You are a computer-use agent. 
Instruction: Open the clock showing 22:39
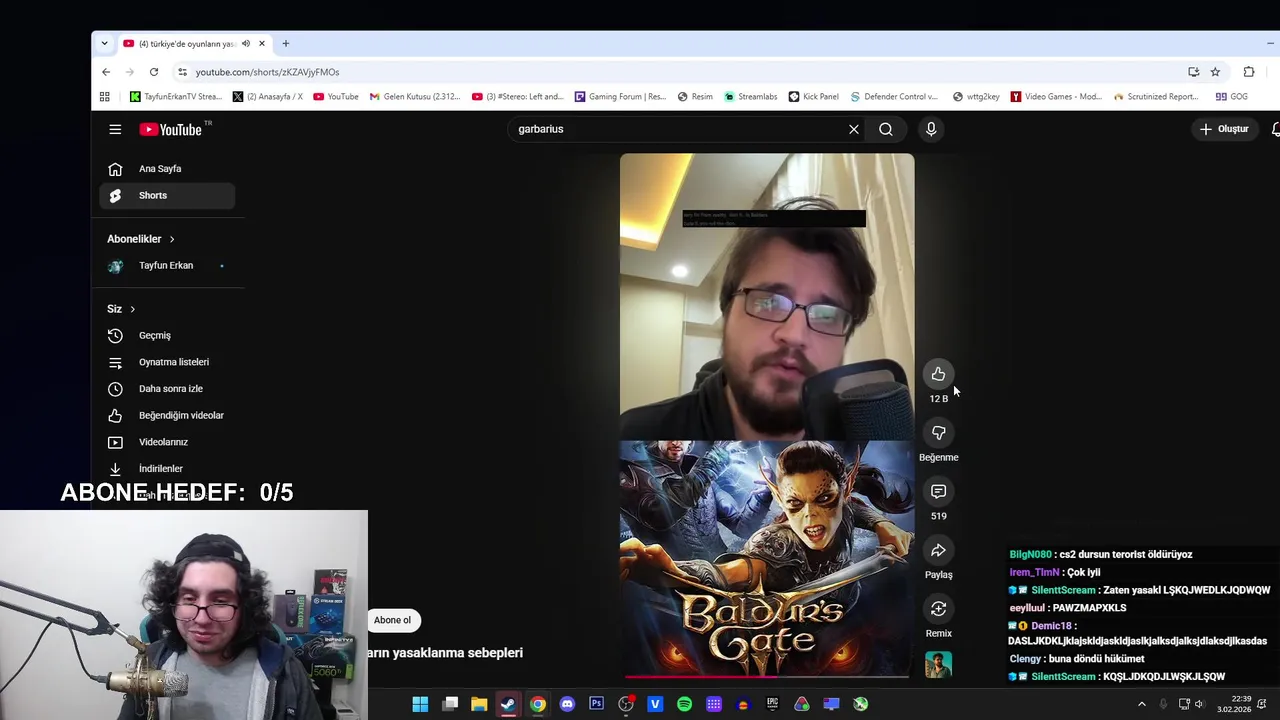pos(1234,704)
